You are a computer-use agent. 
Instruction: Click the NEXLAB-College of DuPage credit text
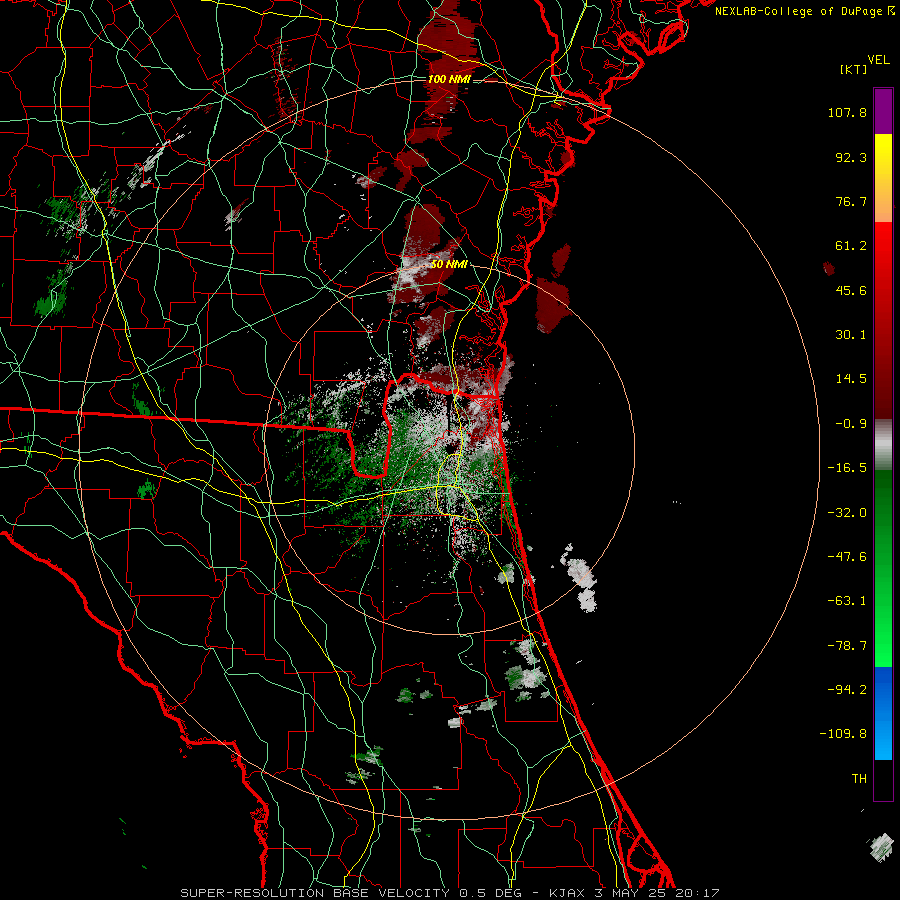coord(804,11)
